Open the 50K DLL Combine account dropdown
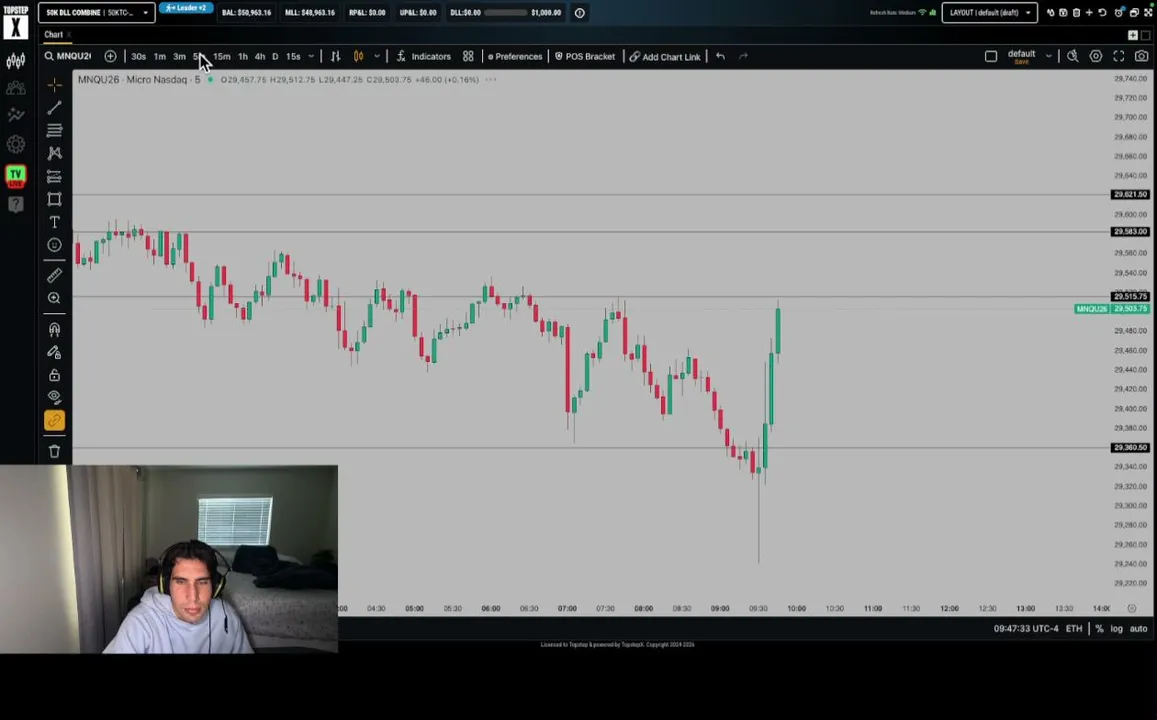Image resolution: width=1157 pixels, height=720 pixels. [97, 13]
